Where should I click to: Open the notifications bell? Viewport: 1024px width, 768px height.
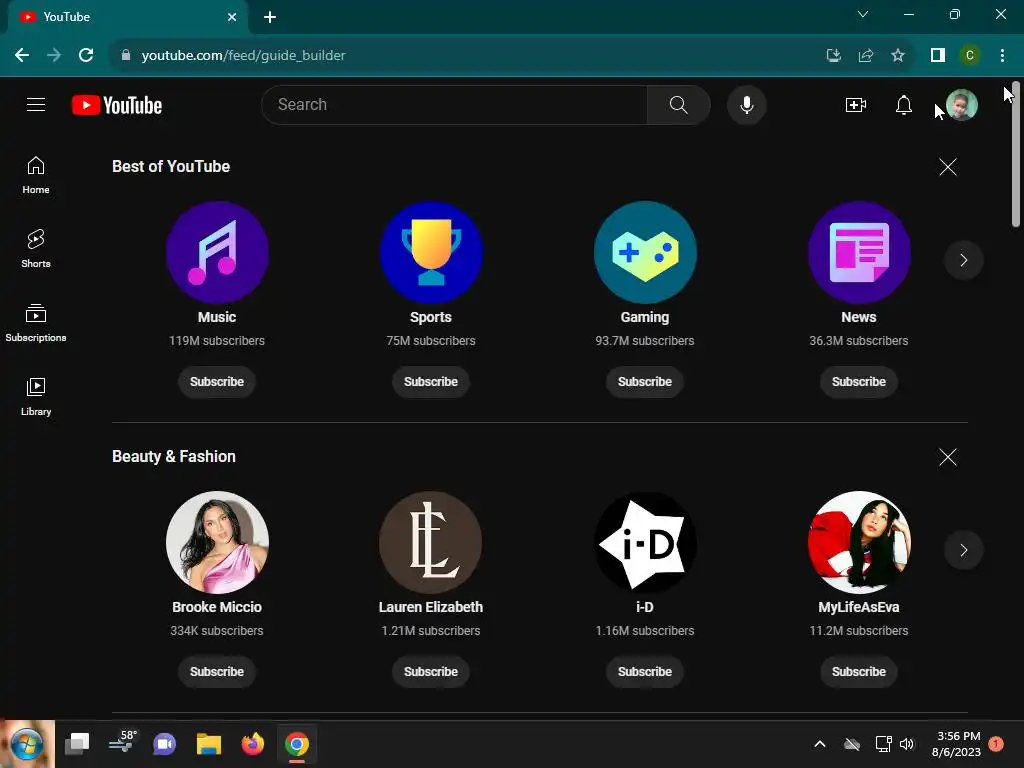(904, 104)
